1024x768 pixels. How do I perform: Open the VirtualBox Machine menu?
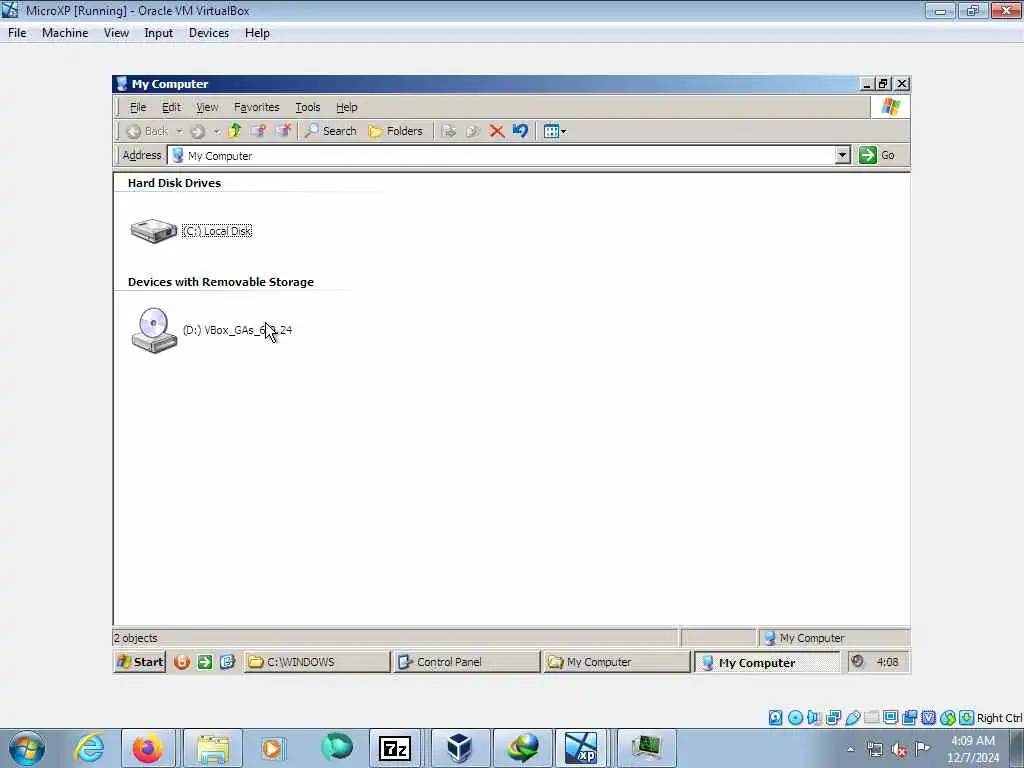pos(65,33)
